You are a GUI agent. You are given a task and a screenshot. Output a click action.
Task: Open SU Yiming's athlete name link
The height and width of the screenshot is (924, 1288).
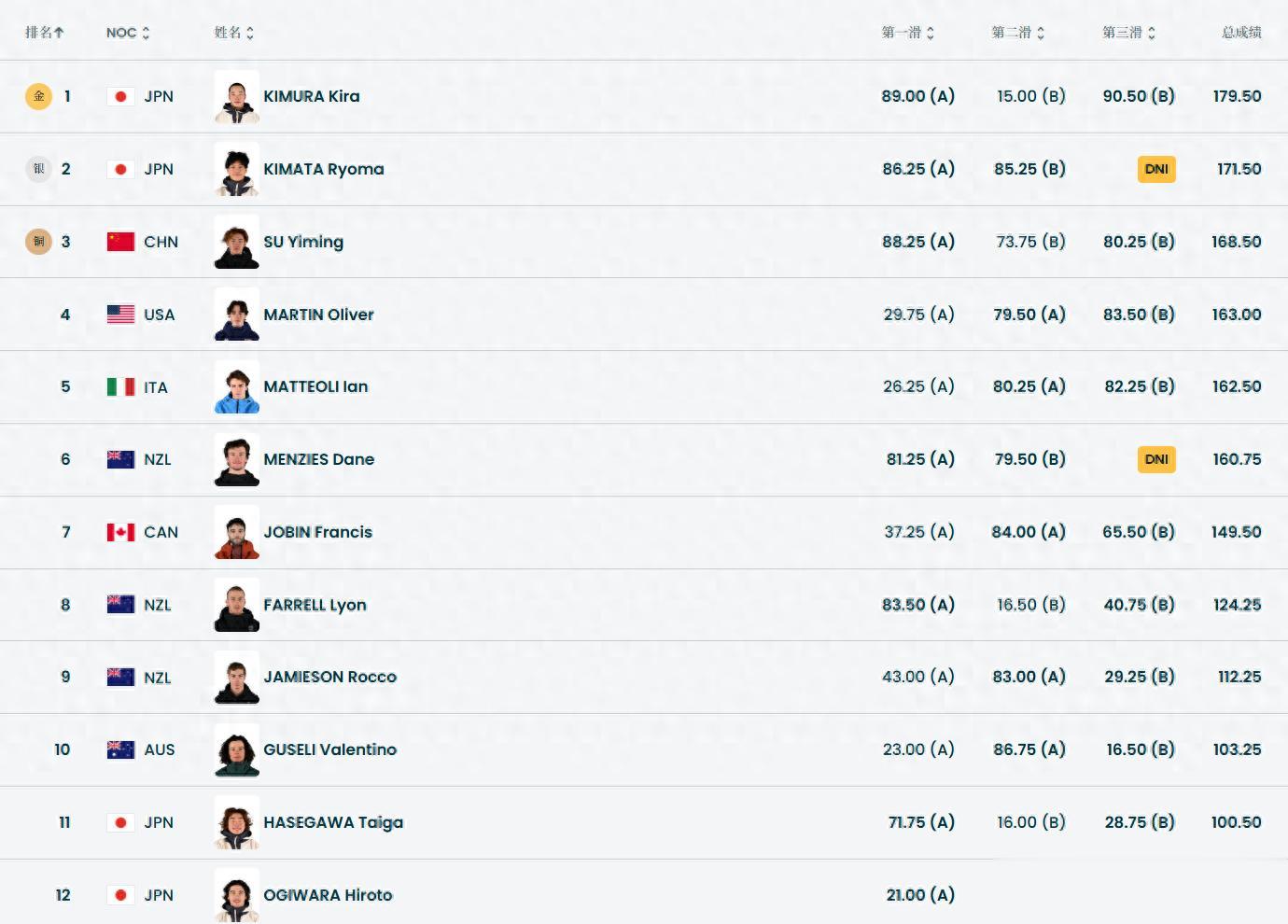click(303, 242)
